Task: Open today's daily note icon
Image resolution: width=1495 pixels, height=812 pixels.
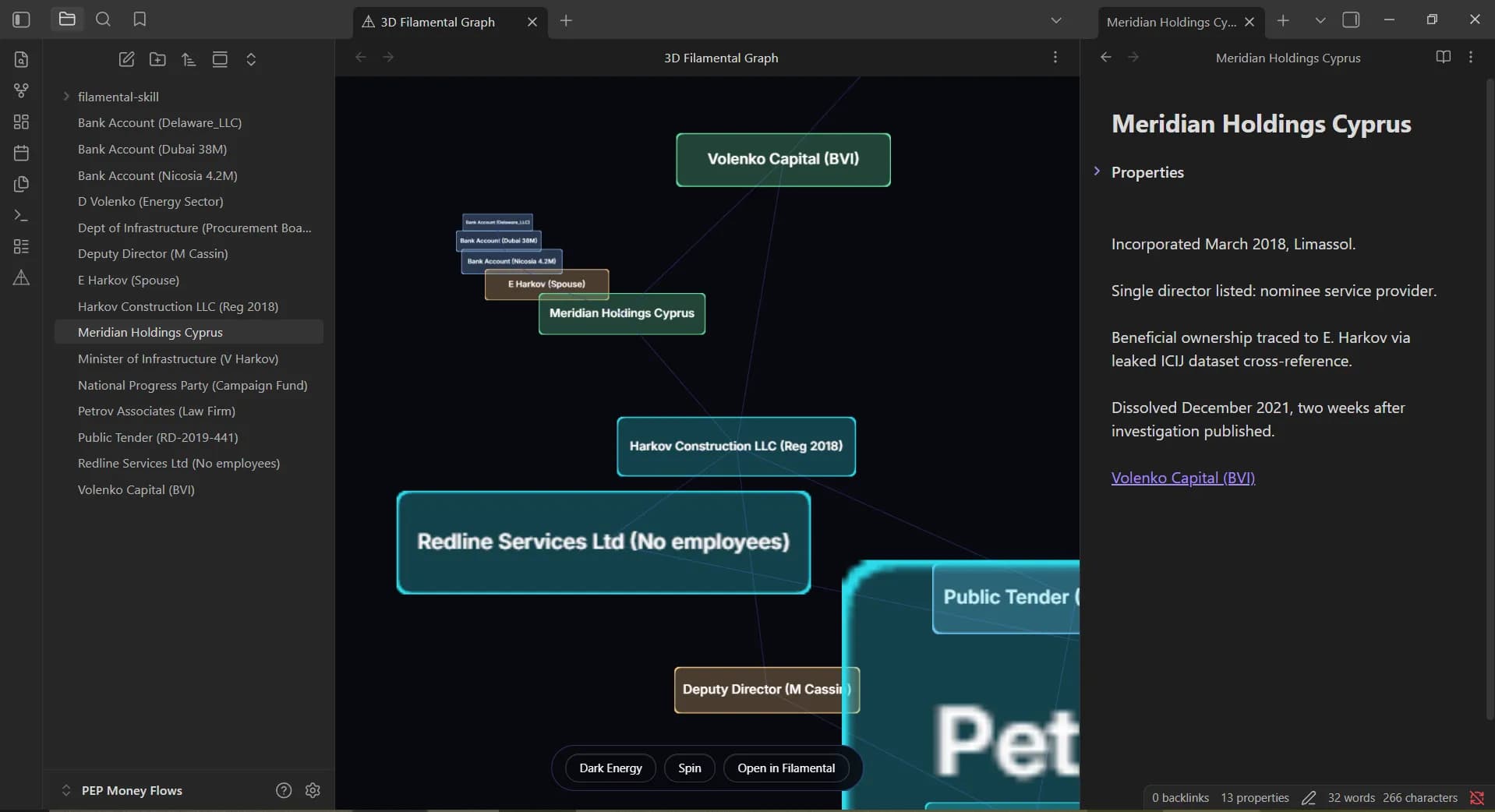Action: click(21, 153)
